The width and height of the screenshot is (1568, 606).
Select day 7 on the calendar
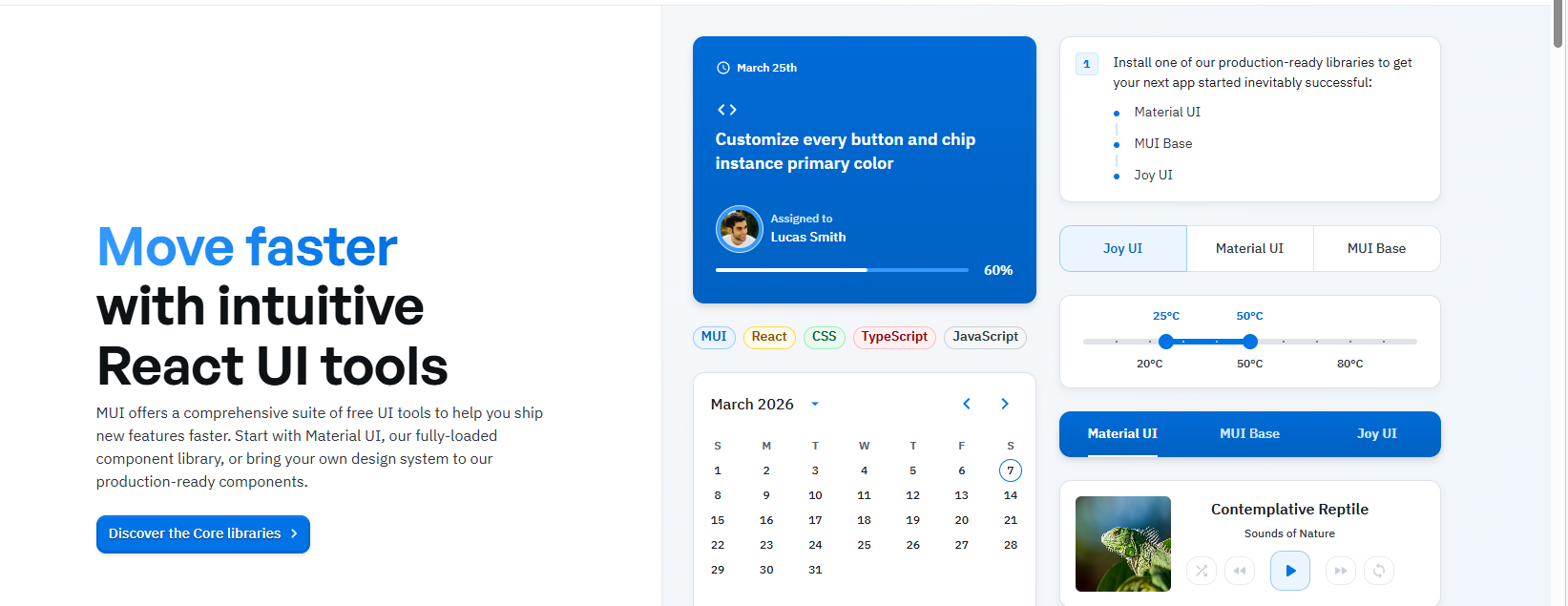click(x=1010, y=470)
